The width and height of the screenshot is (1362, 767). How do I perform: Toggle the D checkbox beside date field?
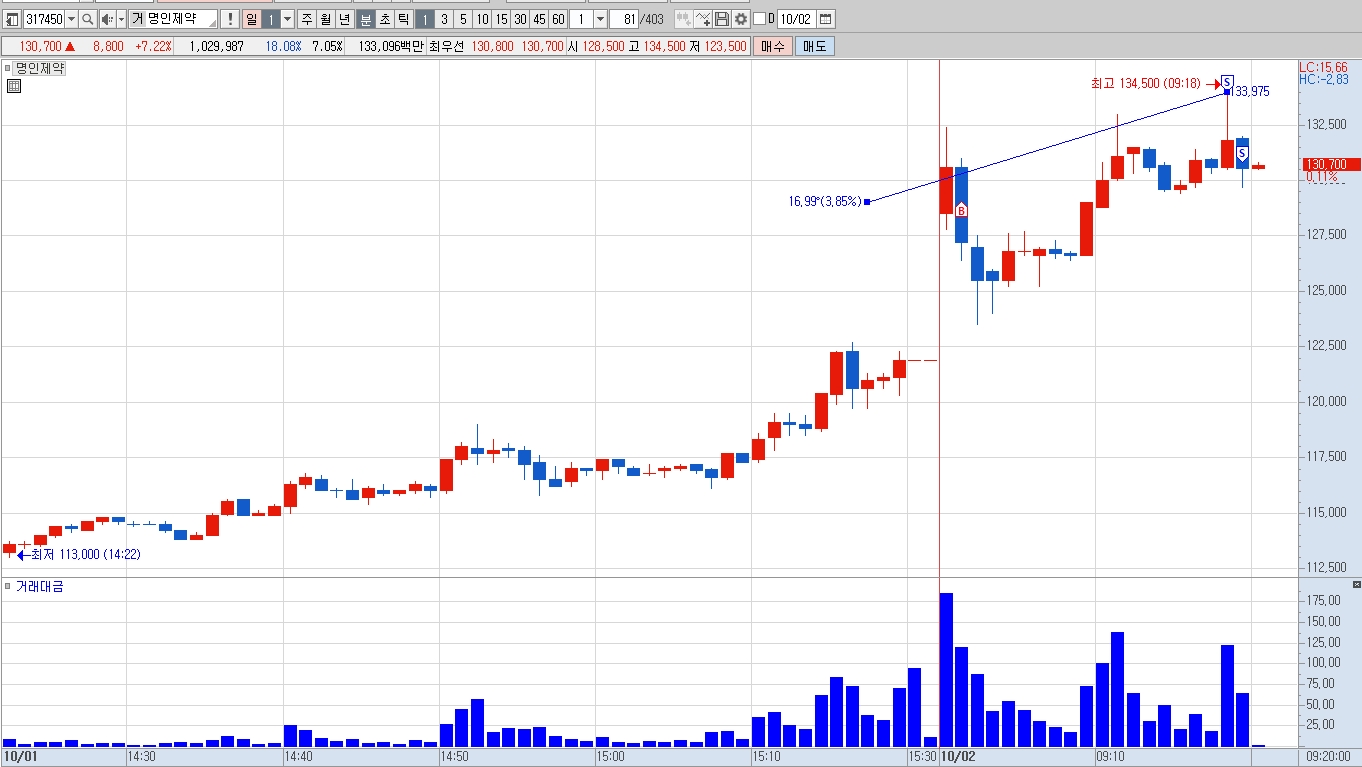pos(759,19)
